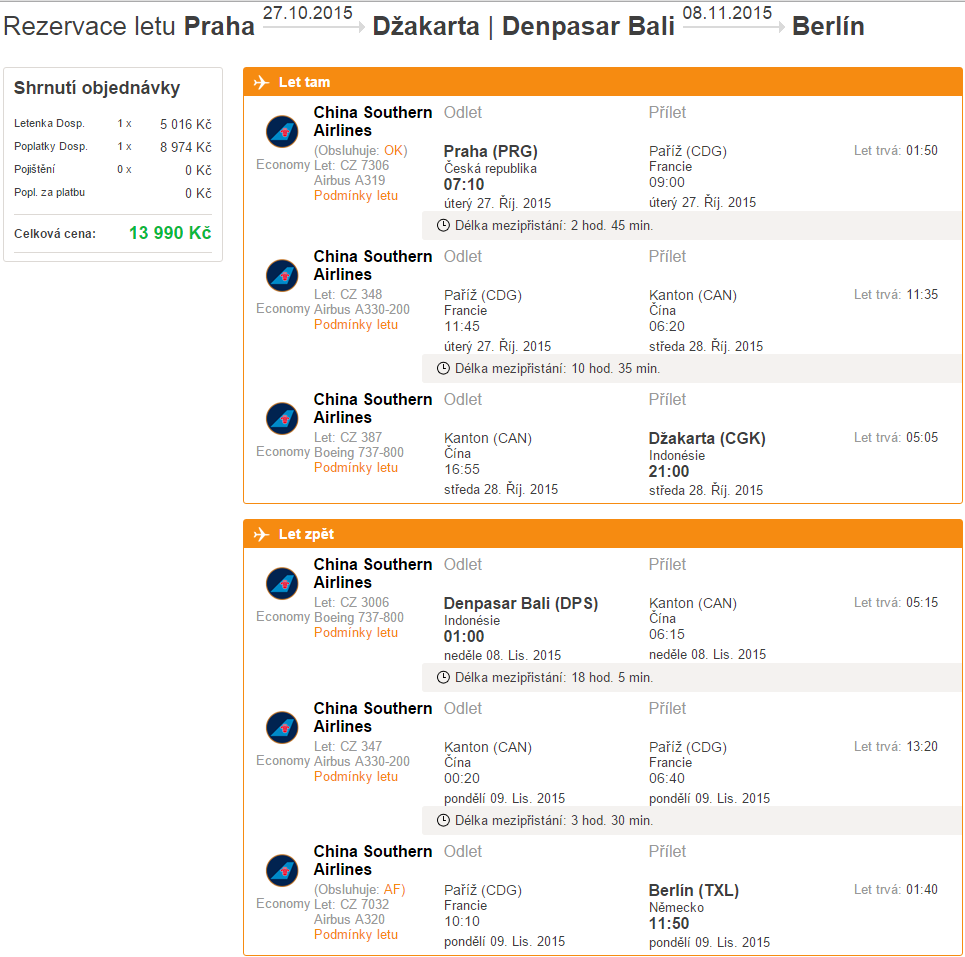This screenshot has width=965, height=957.
Task: Click arrival airport 'Džakarta (CGK)'
Action: coord(707,439)
